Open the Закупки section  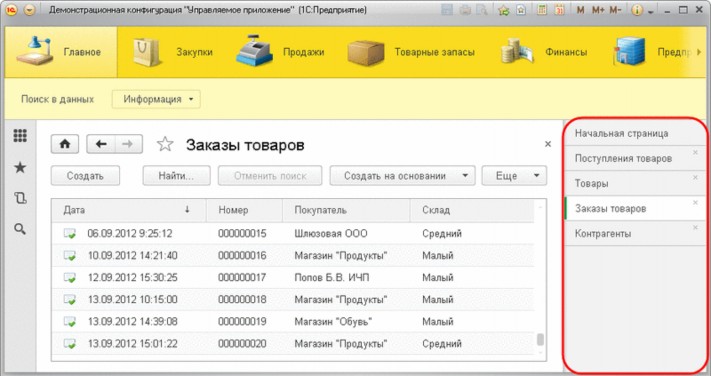point(172,52)
